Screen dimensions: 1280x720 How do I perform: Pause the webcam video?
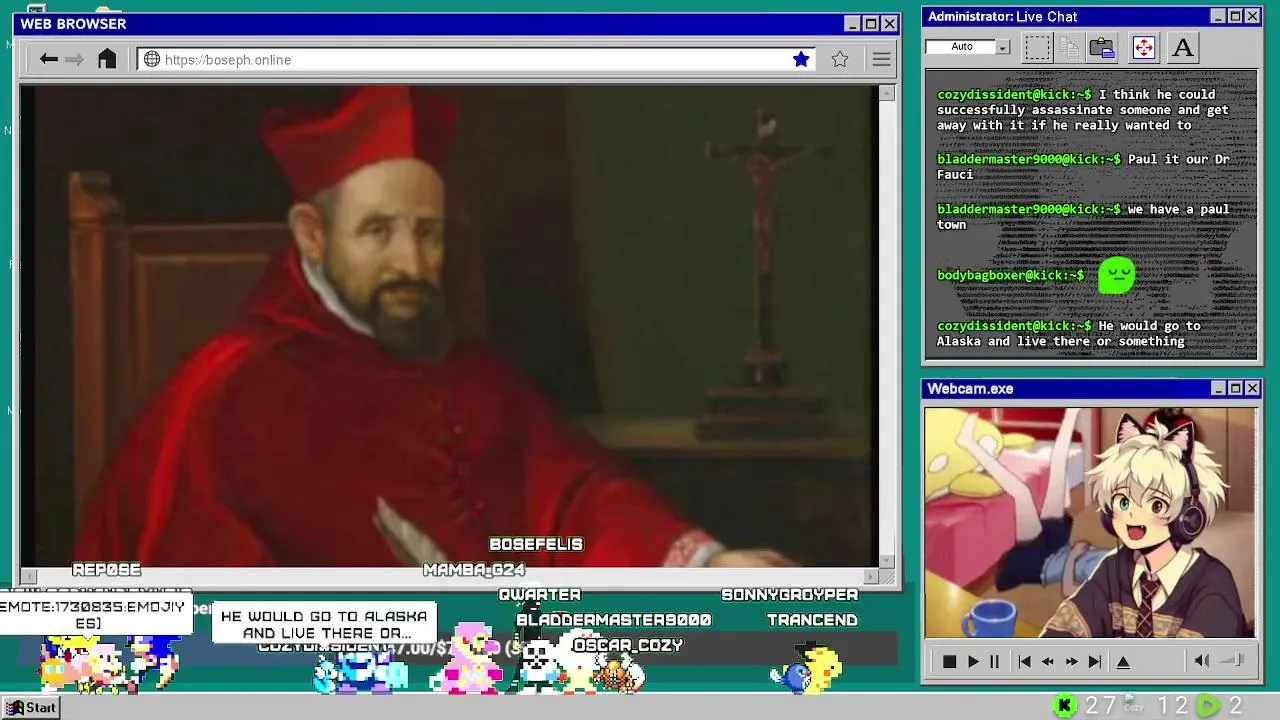point(994,661)
